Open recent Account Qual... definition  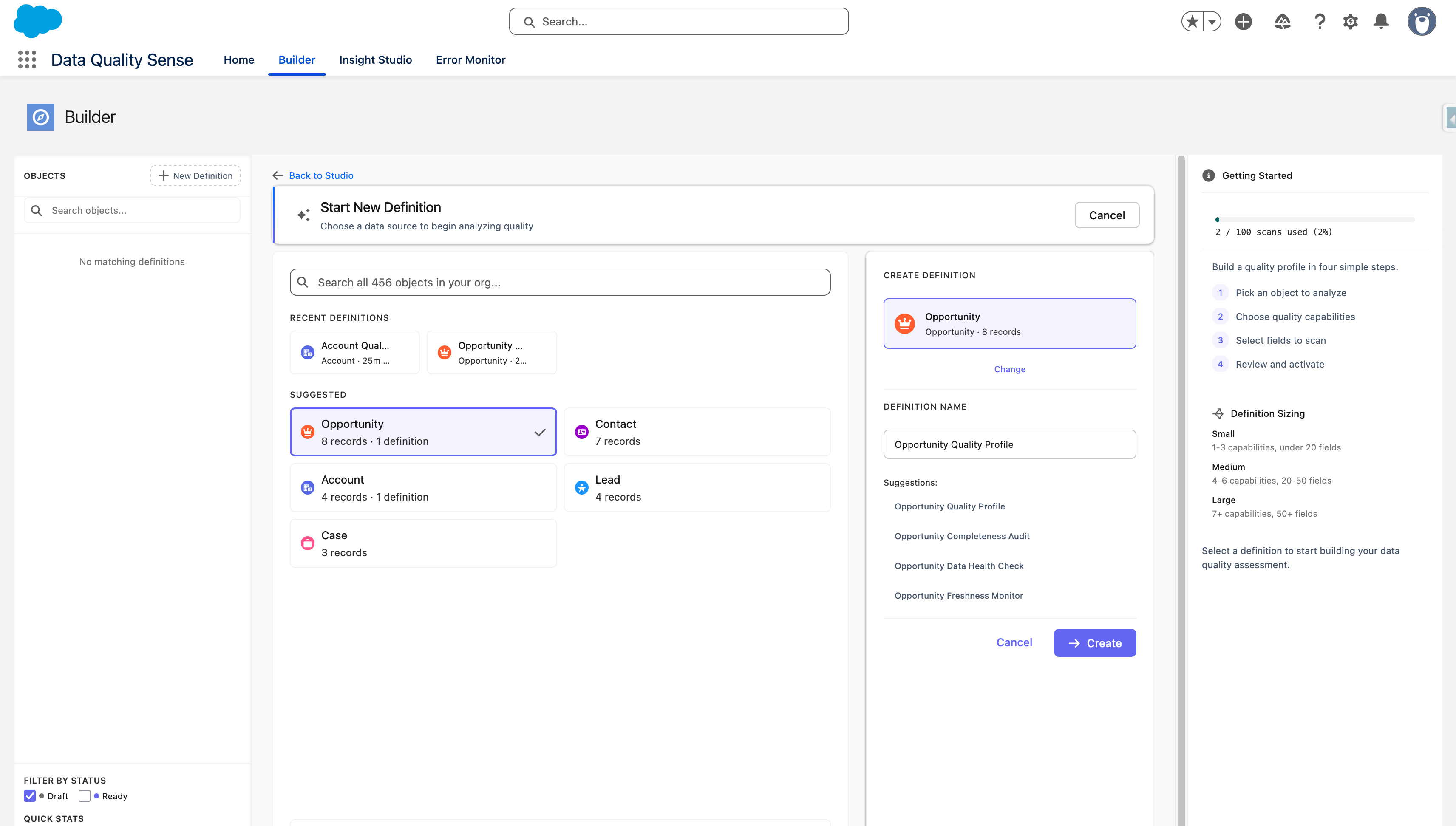[354, 352]
